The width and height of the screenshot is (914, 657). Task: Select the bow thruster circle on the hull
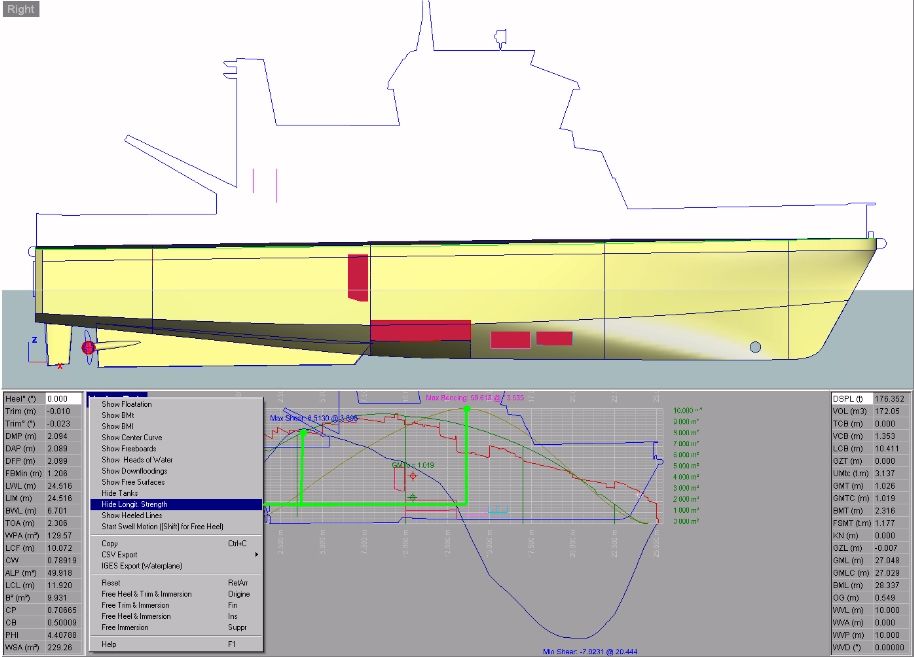pos(755,347)
